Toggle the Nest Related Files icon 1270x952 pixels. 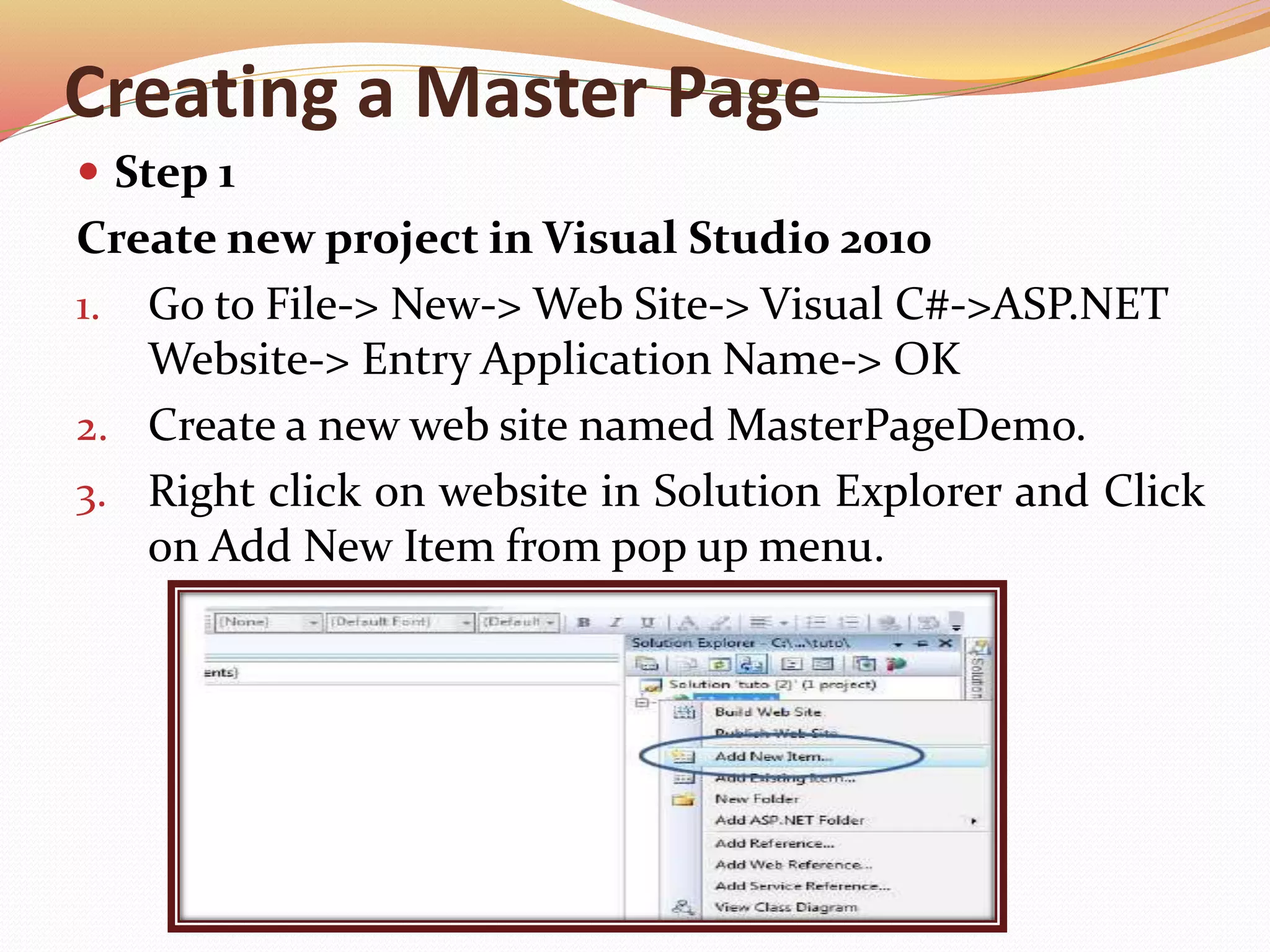click(x=752, y=664)
